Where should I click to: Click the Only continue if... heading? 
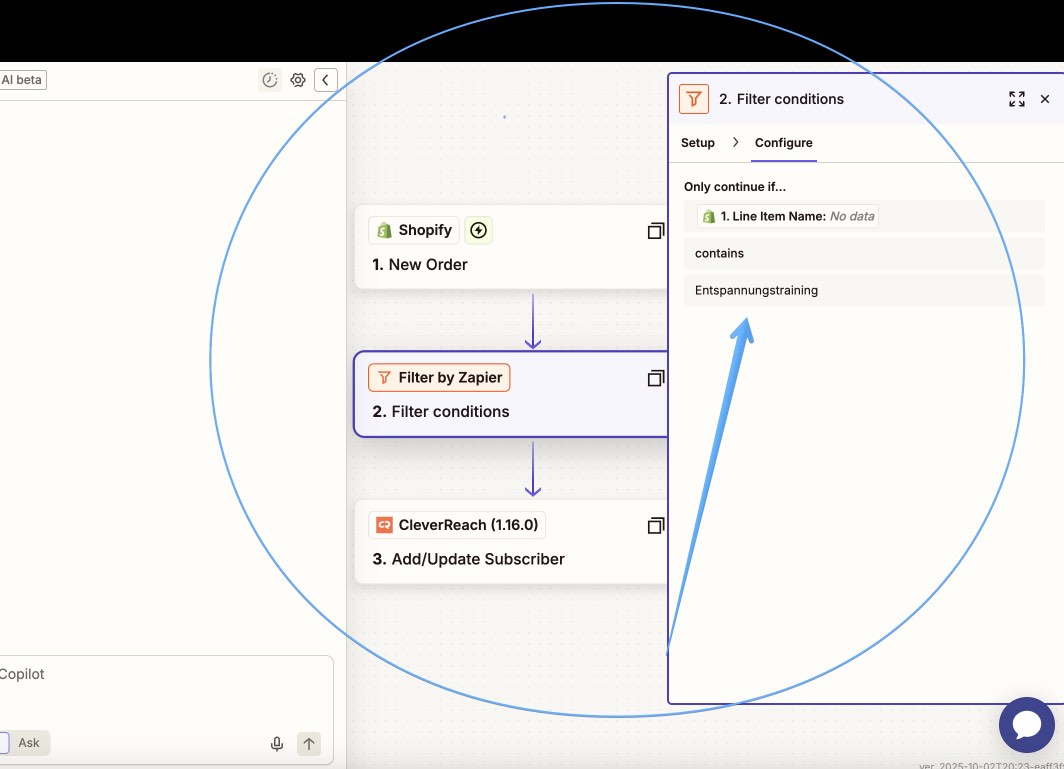coord(735,187)
